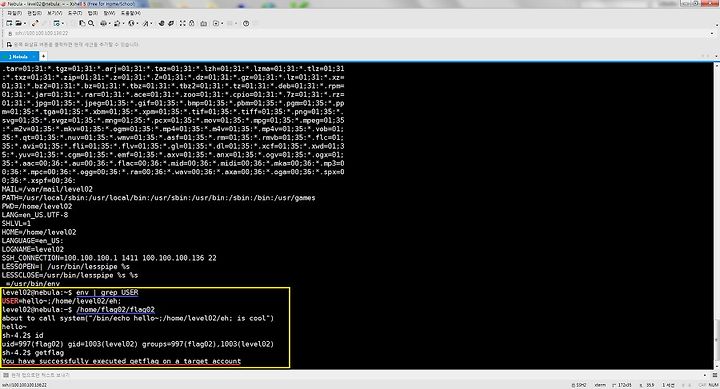Click the Help question mark icon
The height and width of the screenshot is (389, 720).
click(246, 23)
